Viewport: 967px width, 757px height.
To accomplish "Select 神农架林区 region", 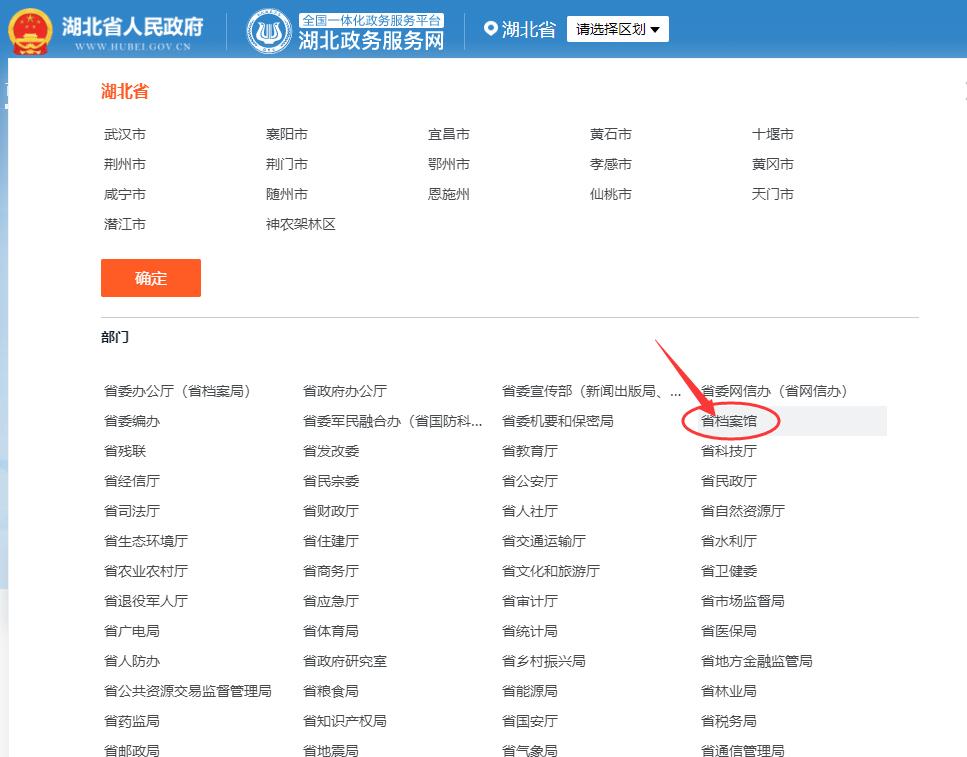I will coord(301,224).
